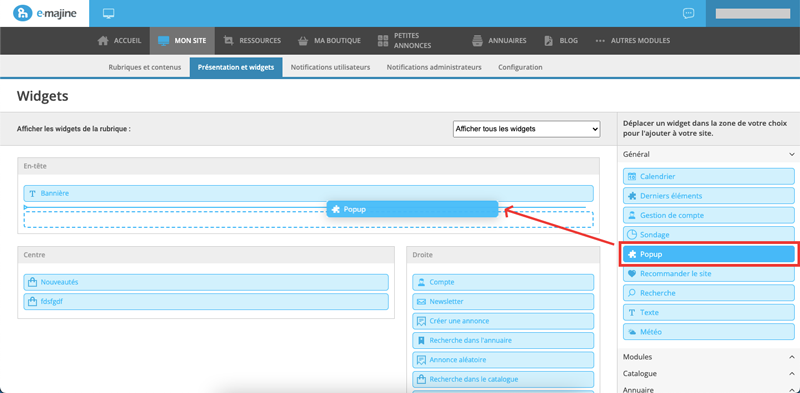The height and width of the screenshot is (393, 800).
Task: Click the envelope icon on Newsletter widget
Action: [x=421, y=302]
